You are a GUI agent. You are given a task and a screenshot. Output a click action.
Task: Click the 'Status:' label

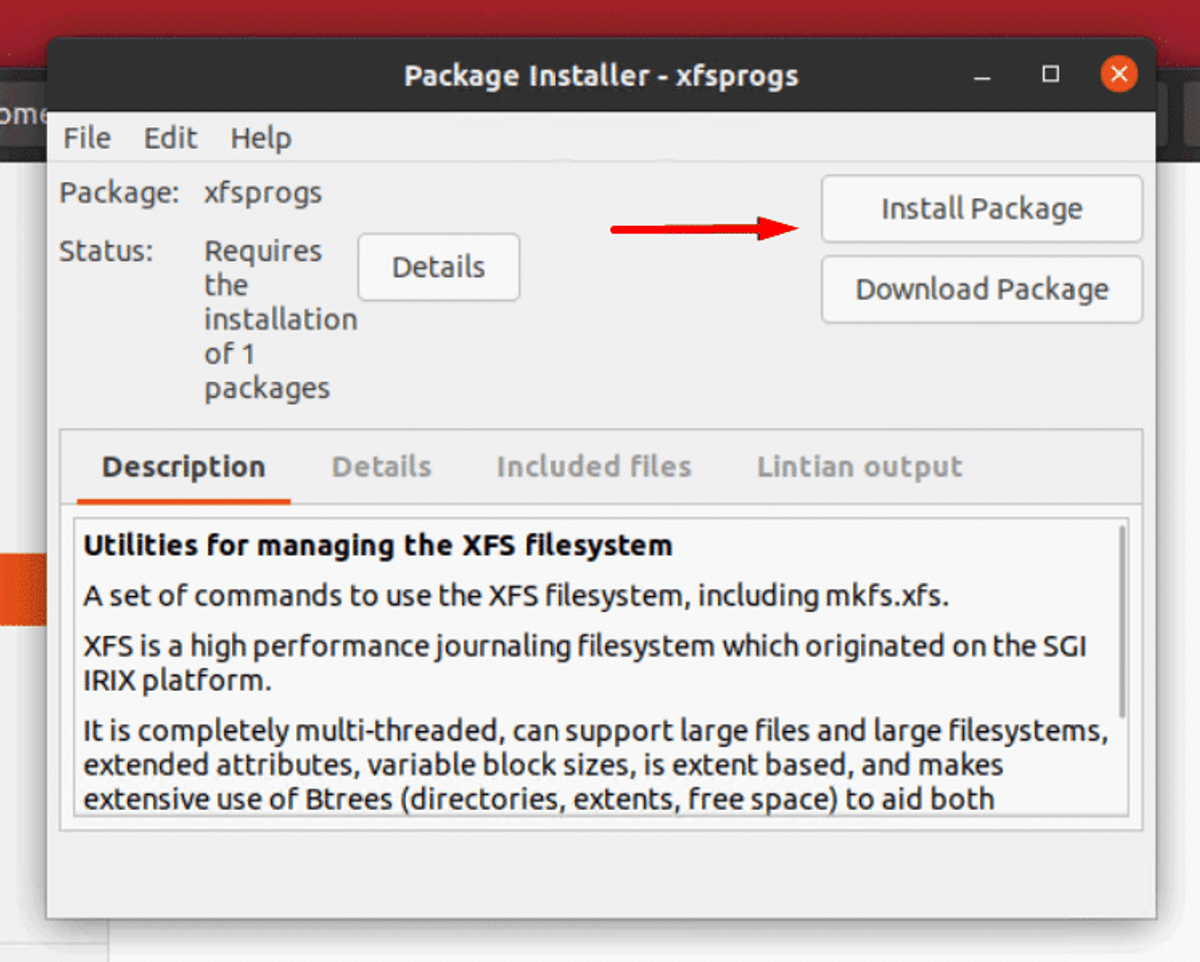tap(107, 251)
